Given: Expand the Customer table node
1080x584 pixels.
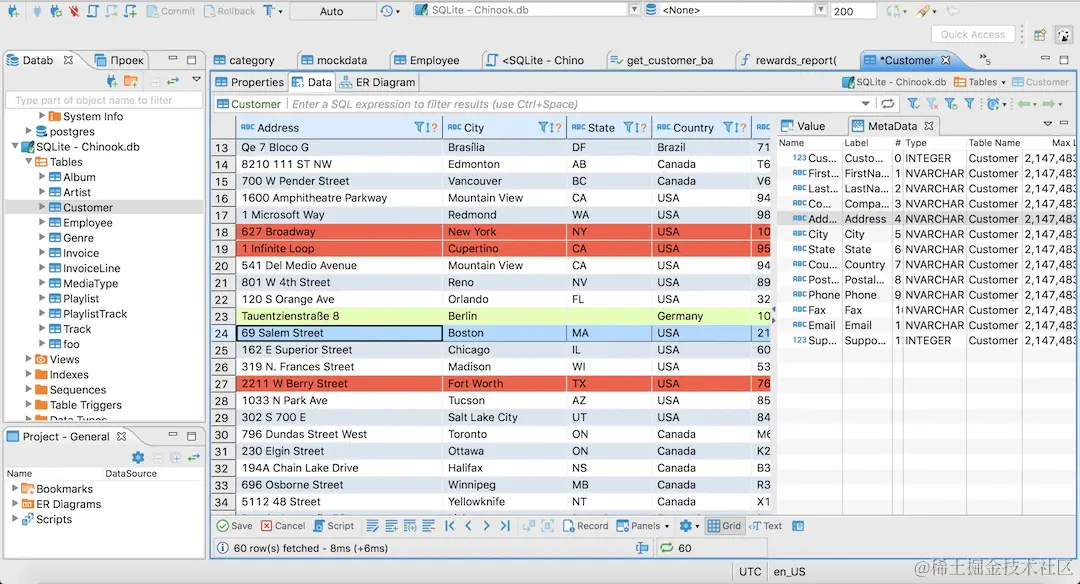Looking at the screenshot, I should pos(42,207).
